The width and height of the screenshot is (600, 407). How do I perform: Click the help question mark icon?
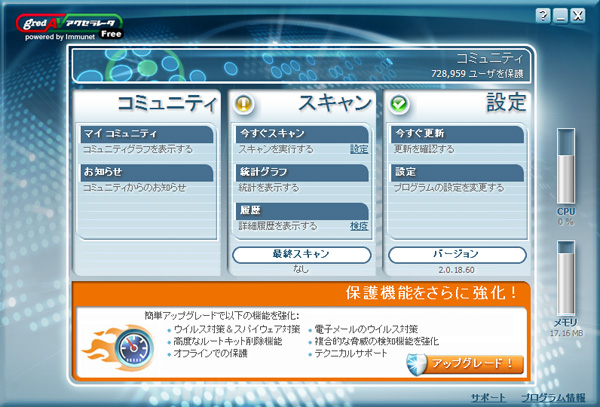pyautogui.click(x=543, y=15)
